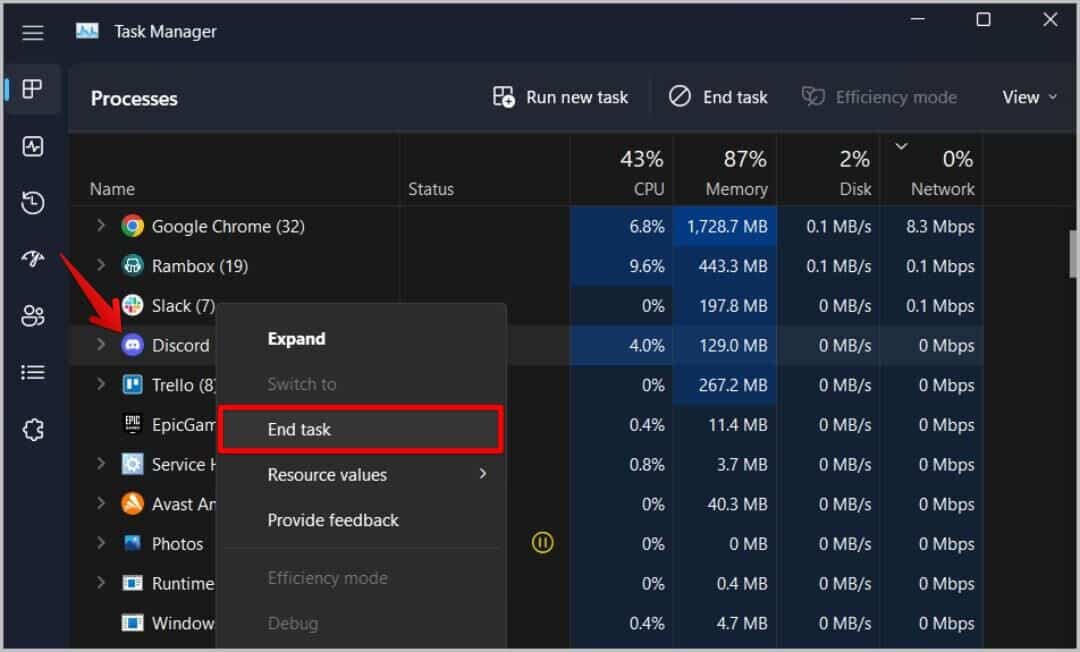Click the Discord process icon

click(x=132, y=345)
